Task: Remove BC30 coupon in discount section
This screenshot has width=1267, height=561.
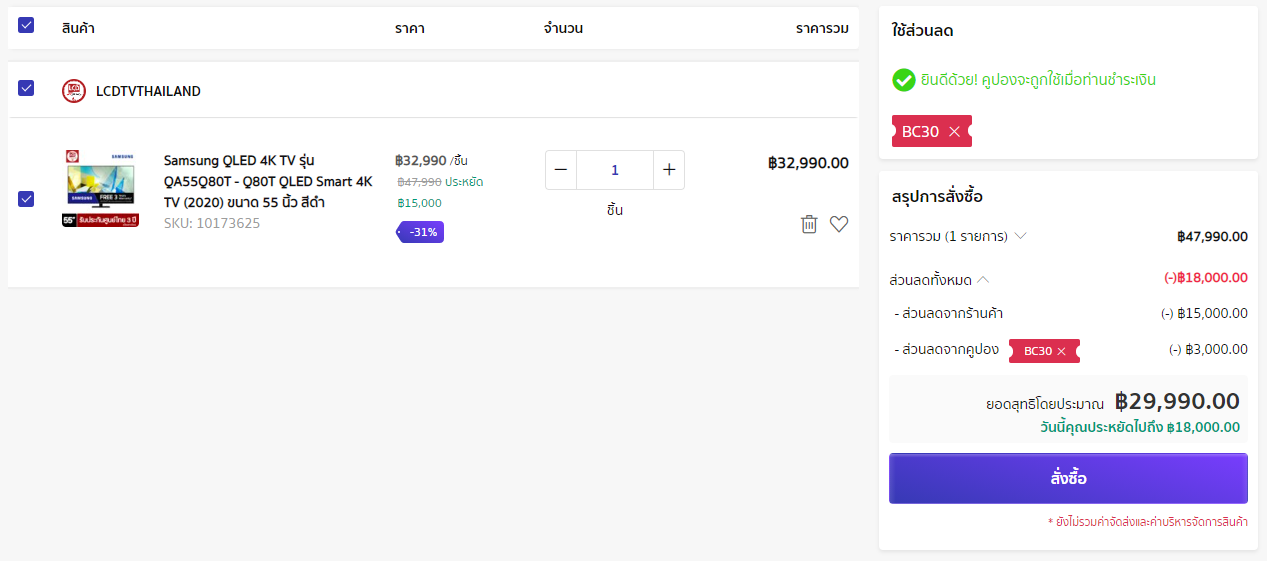Action: point(954,131)
